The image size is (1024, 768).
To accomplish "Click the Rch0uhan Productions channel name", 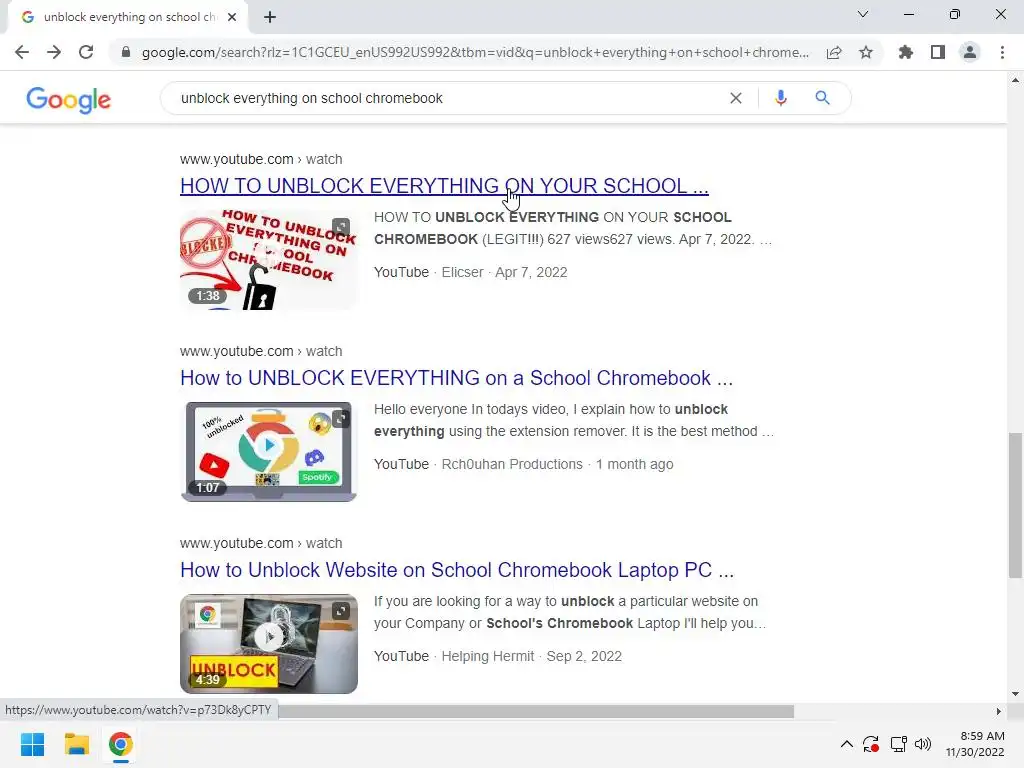I will pos(512,464).
